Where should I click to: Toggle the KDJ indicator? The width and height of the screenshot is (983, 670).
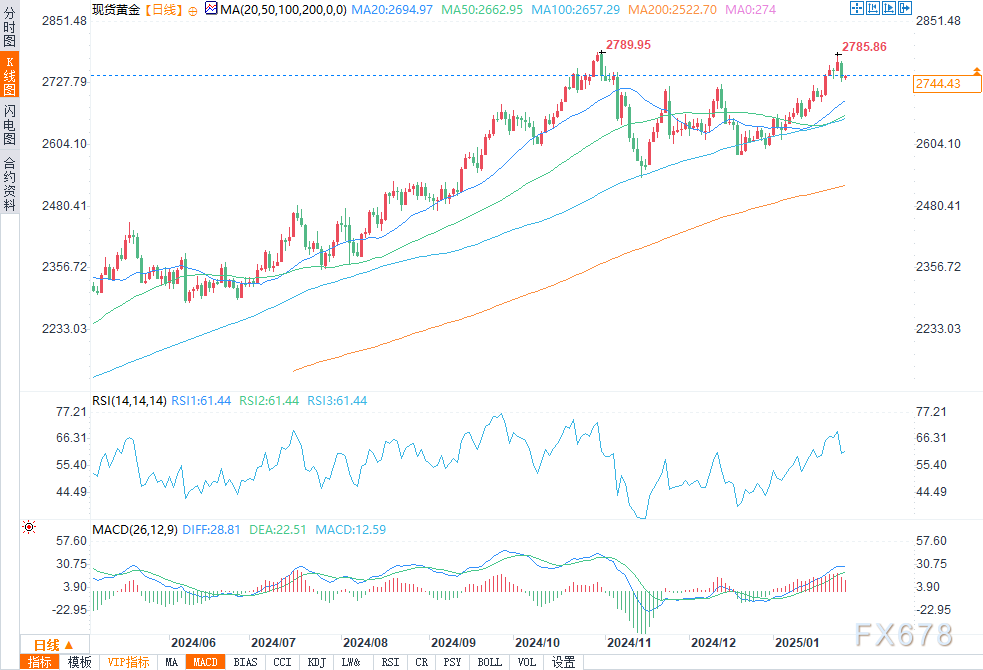316,662
